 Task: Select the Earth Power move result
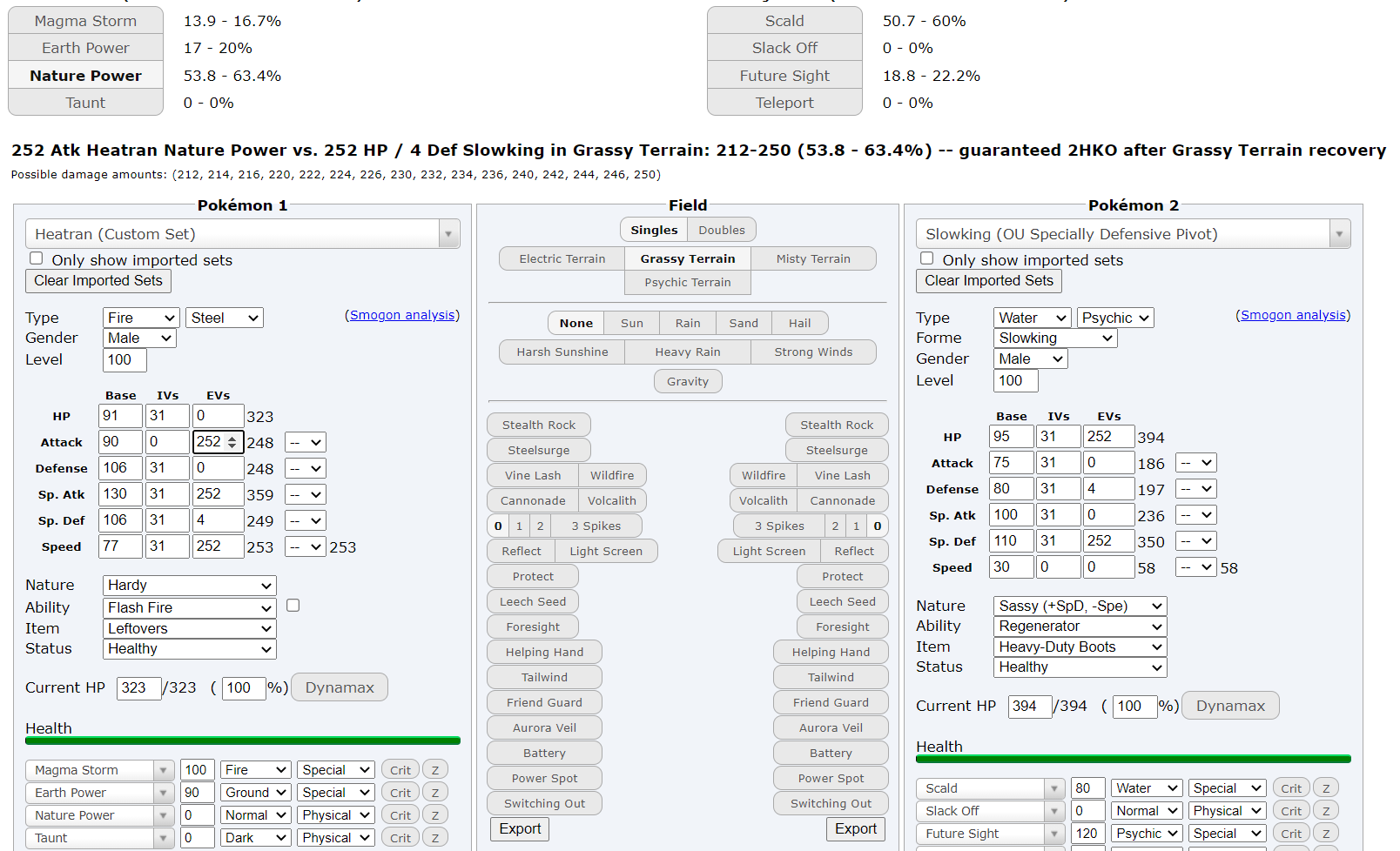(x=85, y=48)
